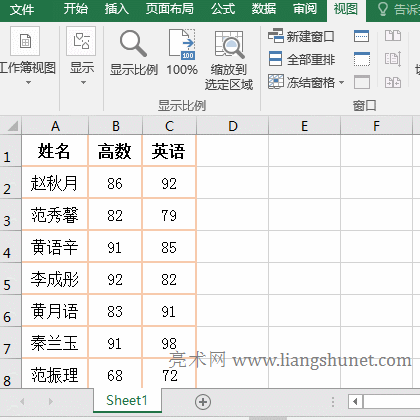
Task: Click the cell with value 85
Action: point(169,247)
